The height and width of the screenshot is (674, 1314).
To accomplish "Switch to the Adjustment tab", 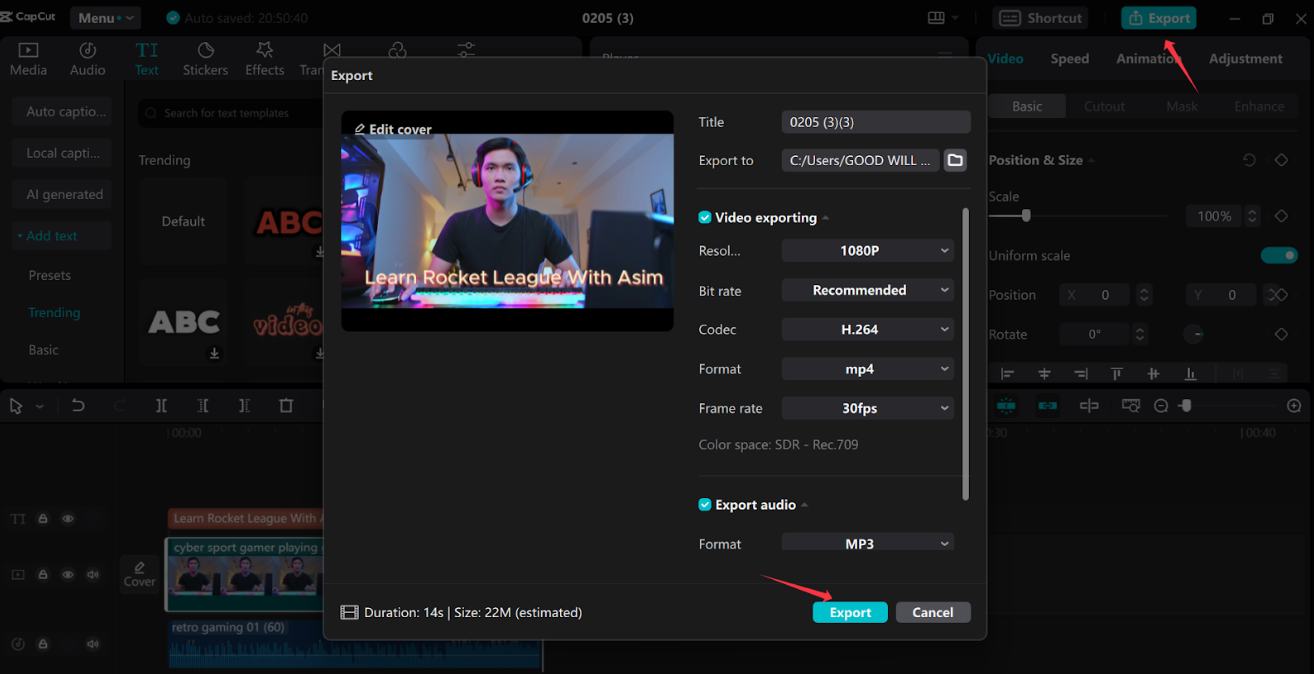I will [1245, 58].
